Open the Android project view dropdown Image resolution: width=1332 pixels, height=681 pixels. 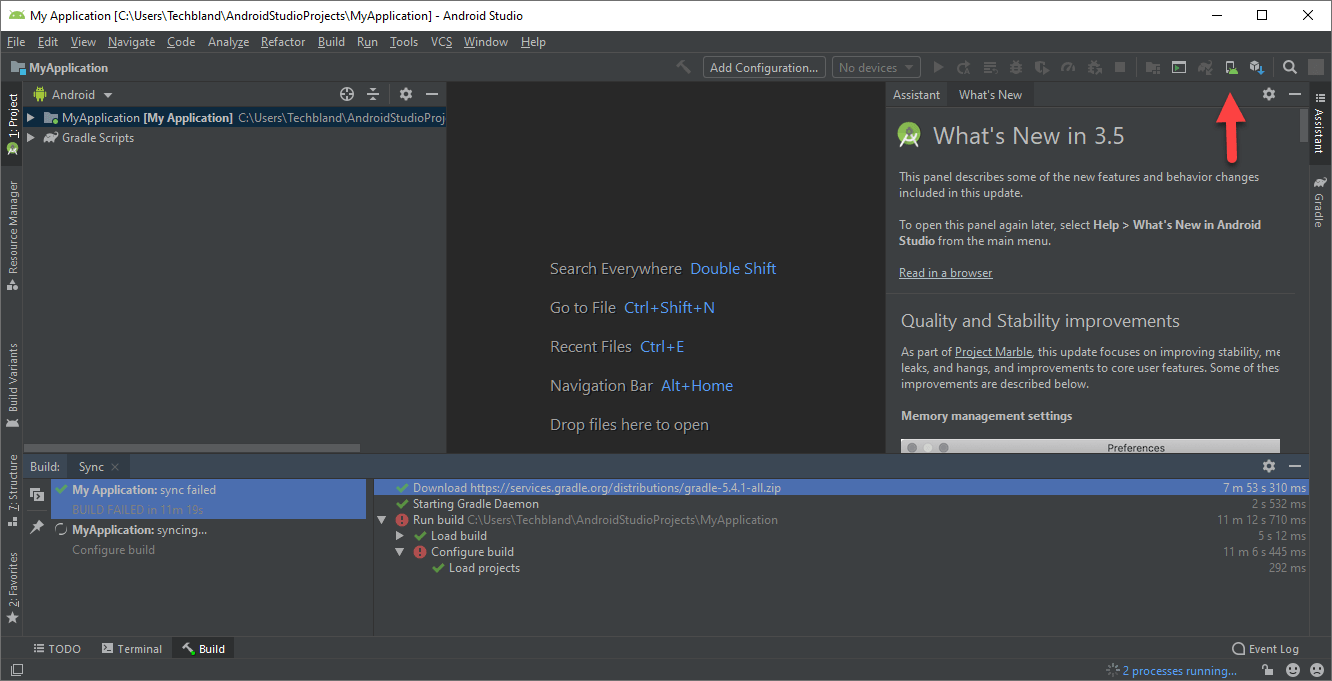[73, 93]
